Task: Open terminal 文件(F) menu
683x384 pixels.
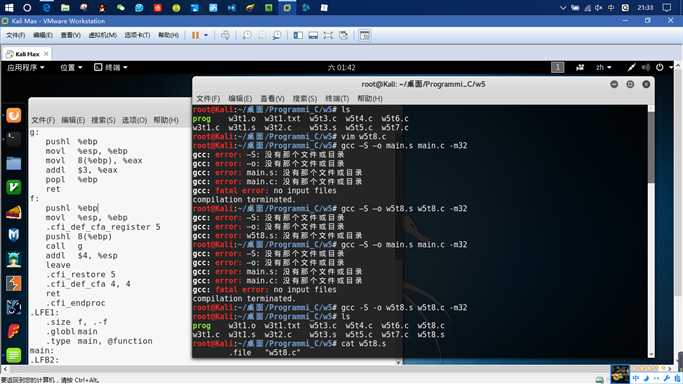Action: 208,99
